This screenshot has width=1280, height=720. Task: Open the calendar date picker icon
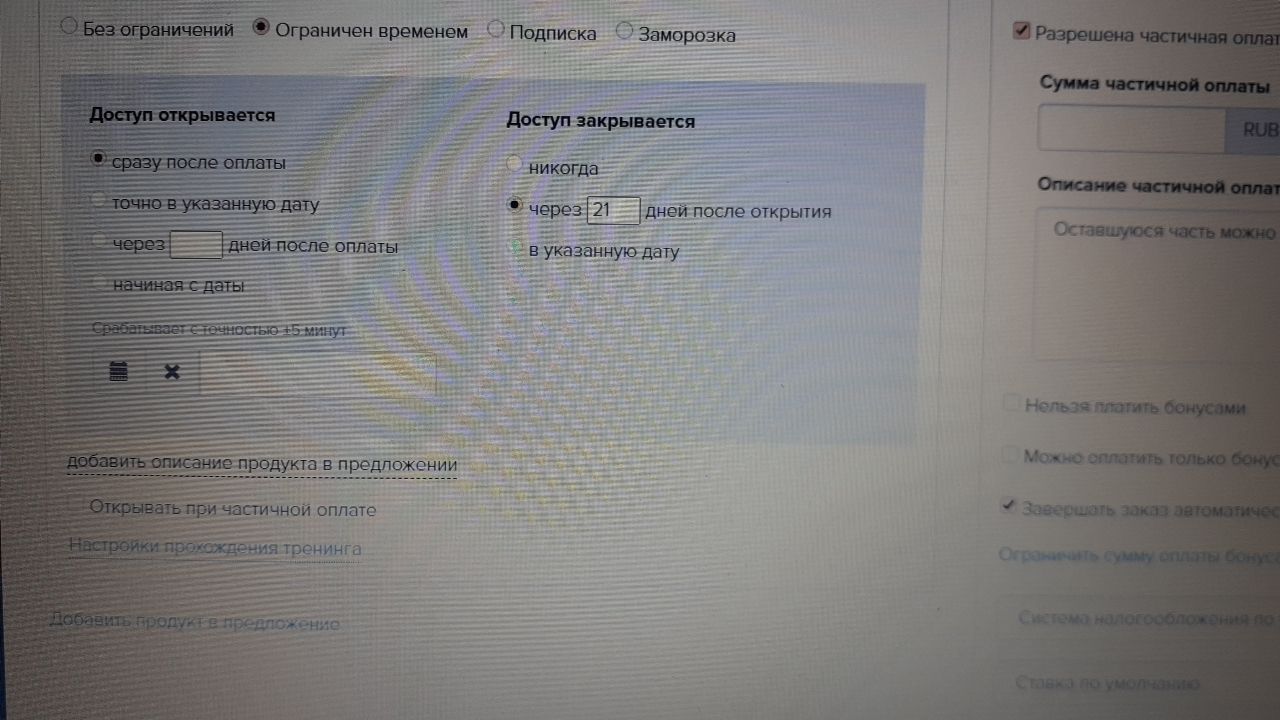coord(118,372)
